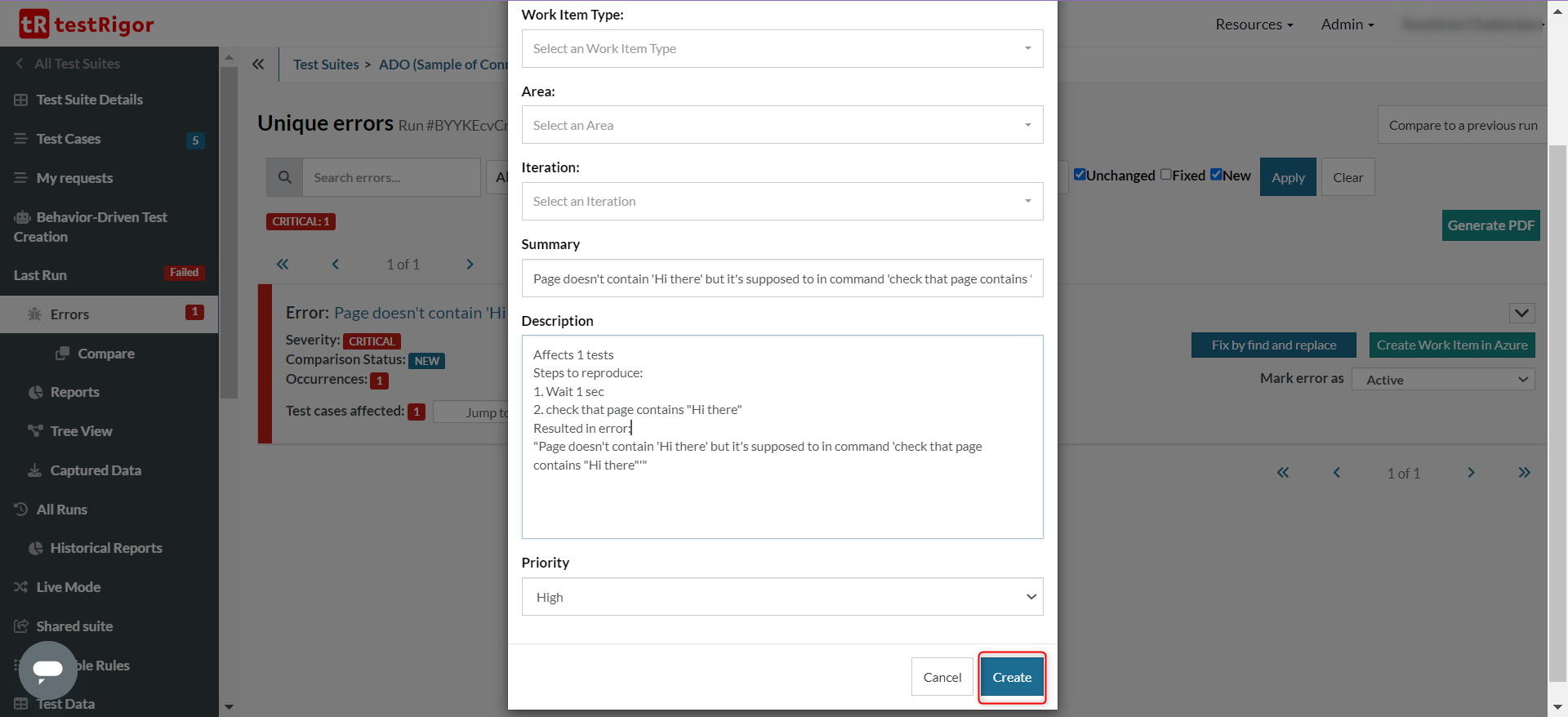This screenshot has width=1568, height=717.
Task: Open the Work Item Type dropdown
Action: (x=782, y=49)
